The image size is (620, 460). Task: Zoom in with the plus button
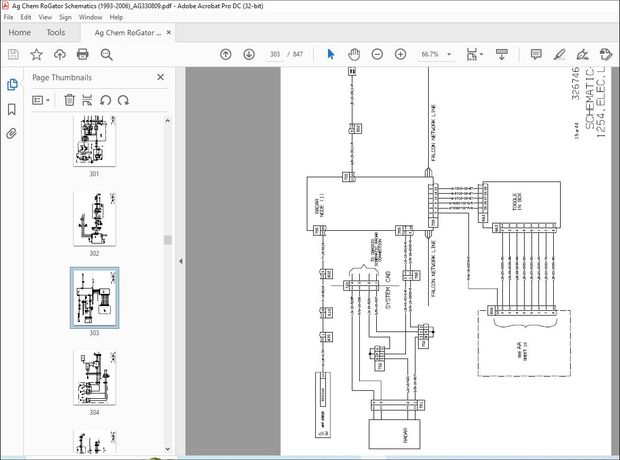click(401, 54)
